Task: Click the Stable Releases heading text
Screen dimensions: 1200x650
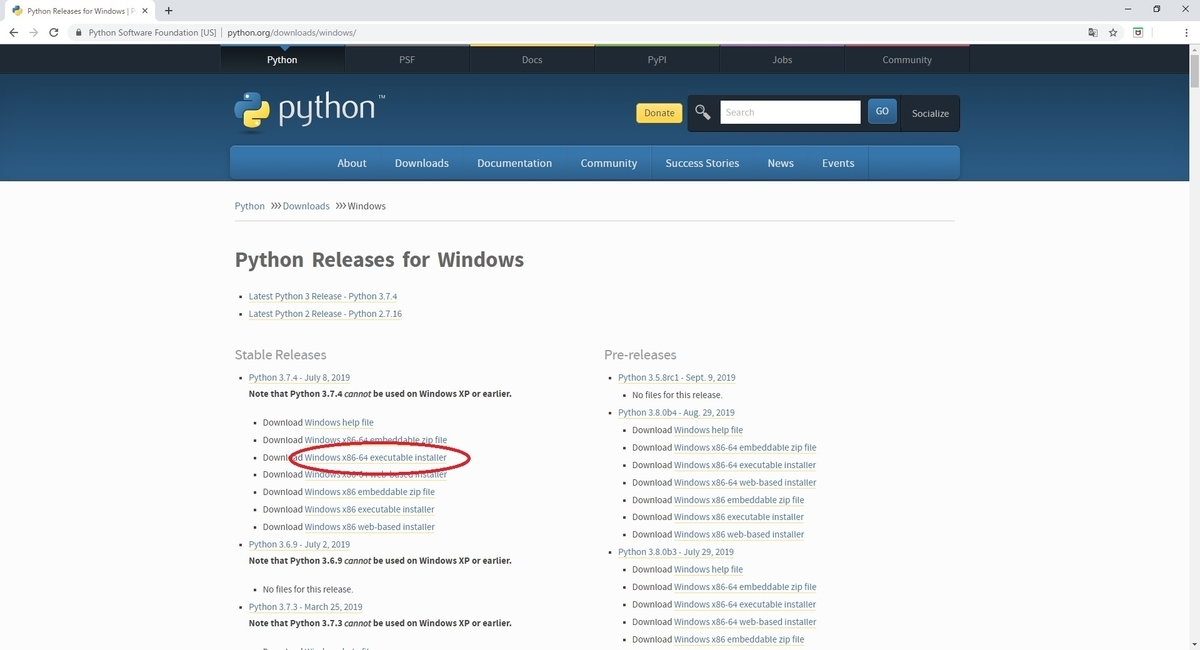Action: (x=281, y=355)
